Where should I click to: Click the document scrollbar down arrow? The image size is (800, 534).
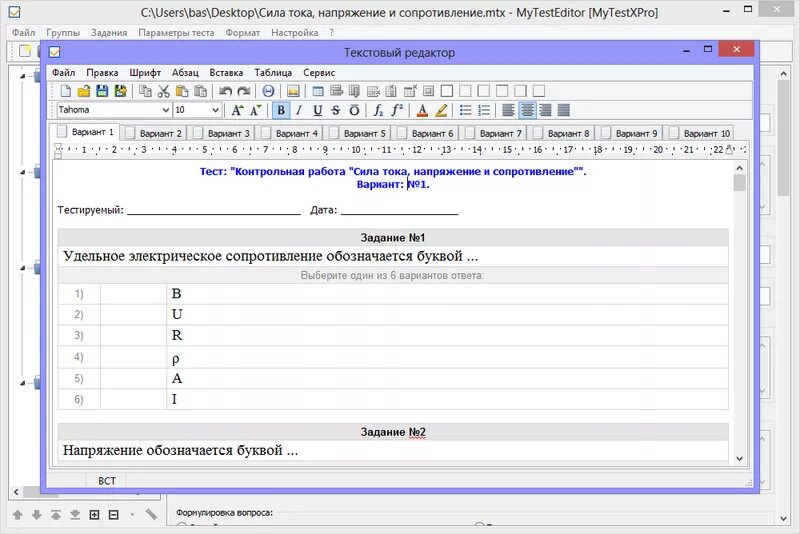[739, 459]
